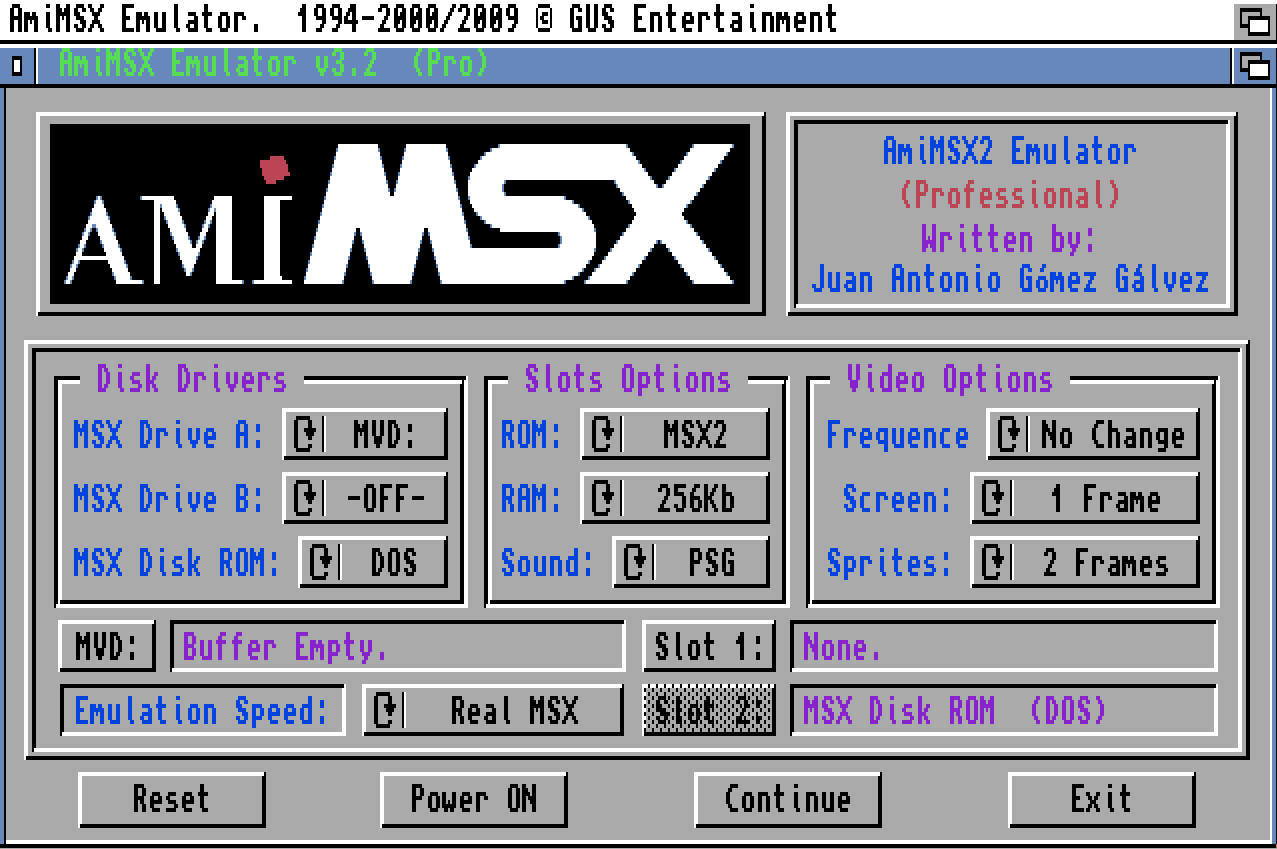Click the window title 'AmiMSX Emulator v3.2 (Pro)'
This screenshot has width=1277, height=849.
coord(273,65)
